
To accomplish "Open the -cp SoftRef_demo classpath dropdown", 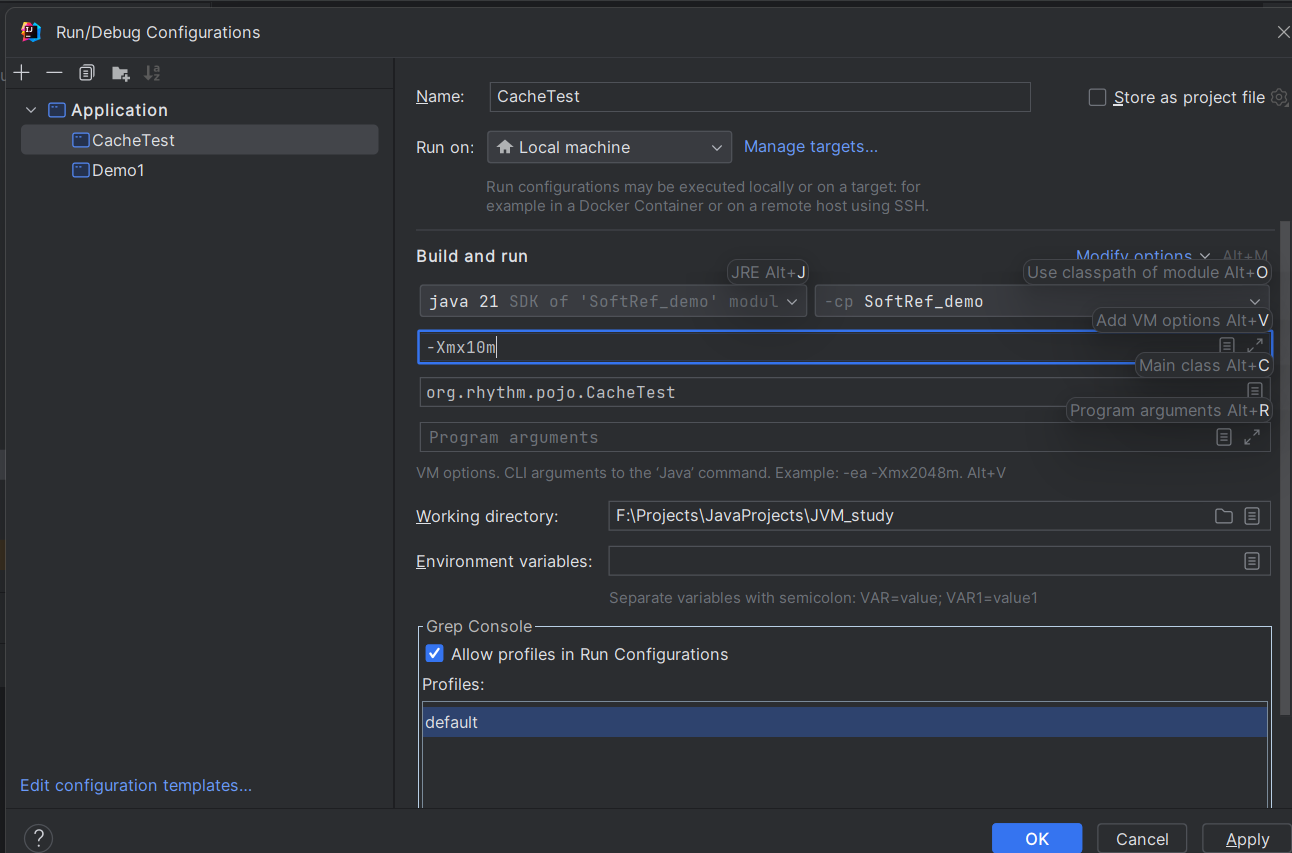I will pos(1042,301).
